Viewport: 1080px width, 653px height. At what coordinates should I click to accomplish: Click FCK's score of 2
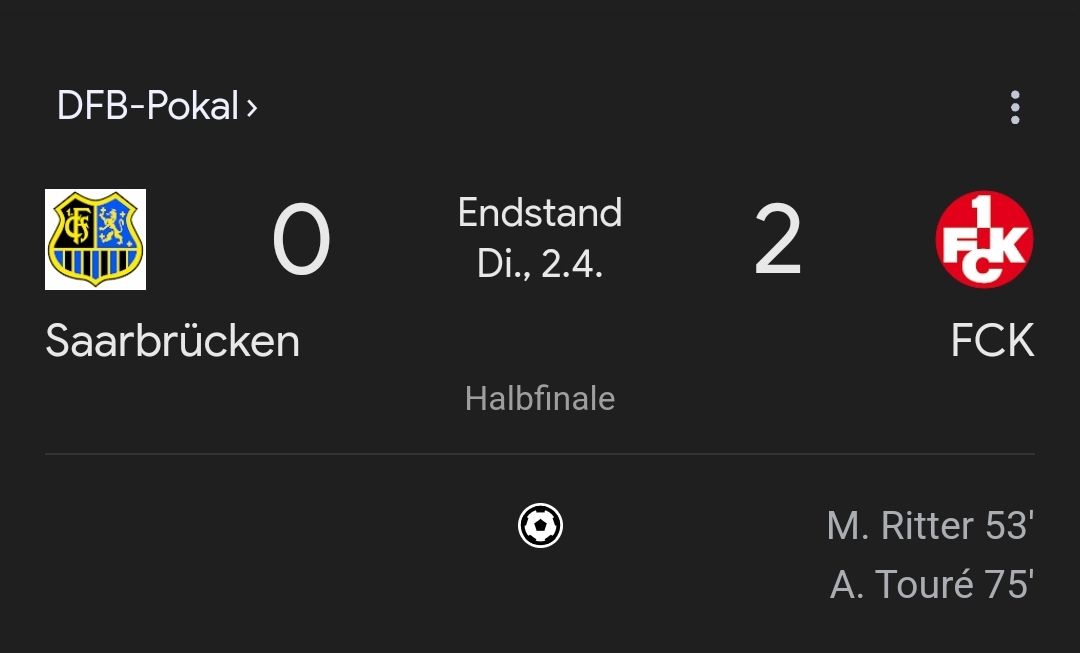[x=778, y=242]
